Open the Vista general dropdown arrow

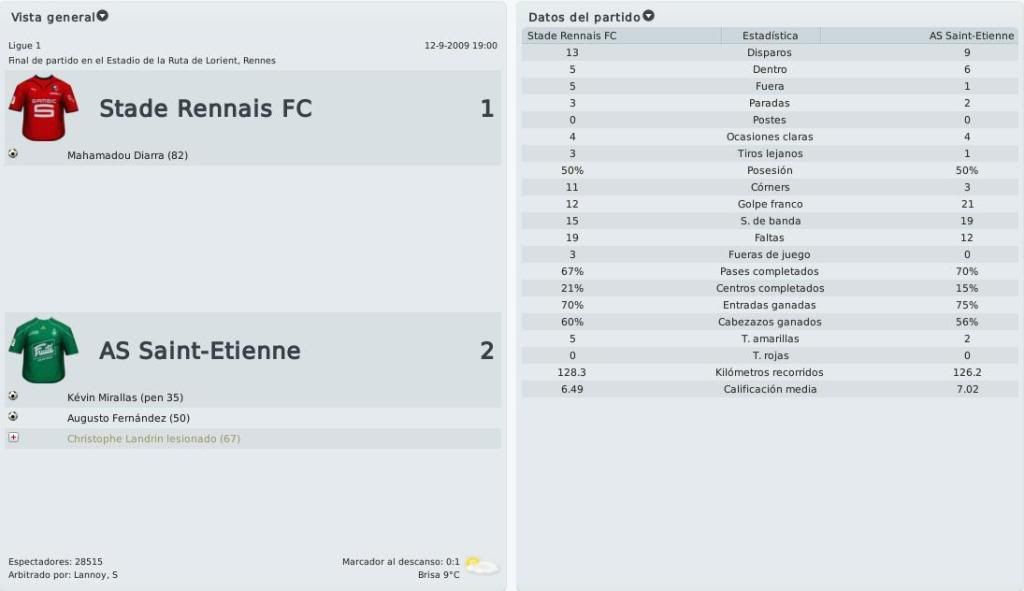pyautogui.click(x=103, y=16)
